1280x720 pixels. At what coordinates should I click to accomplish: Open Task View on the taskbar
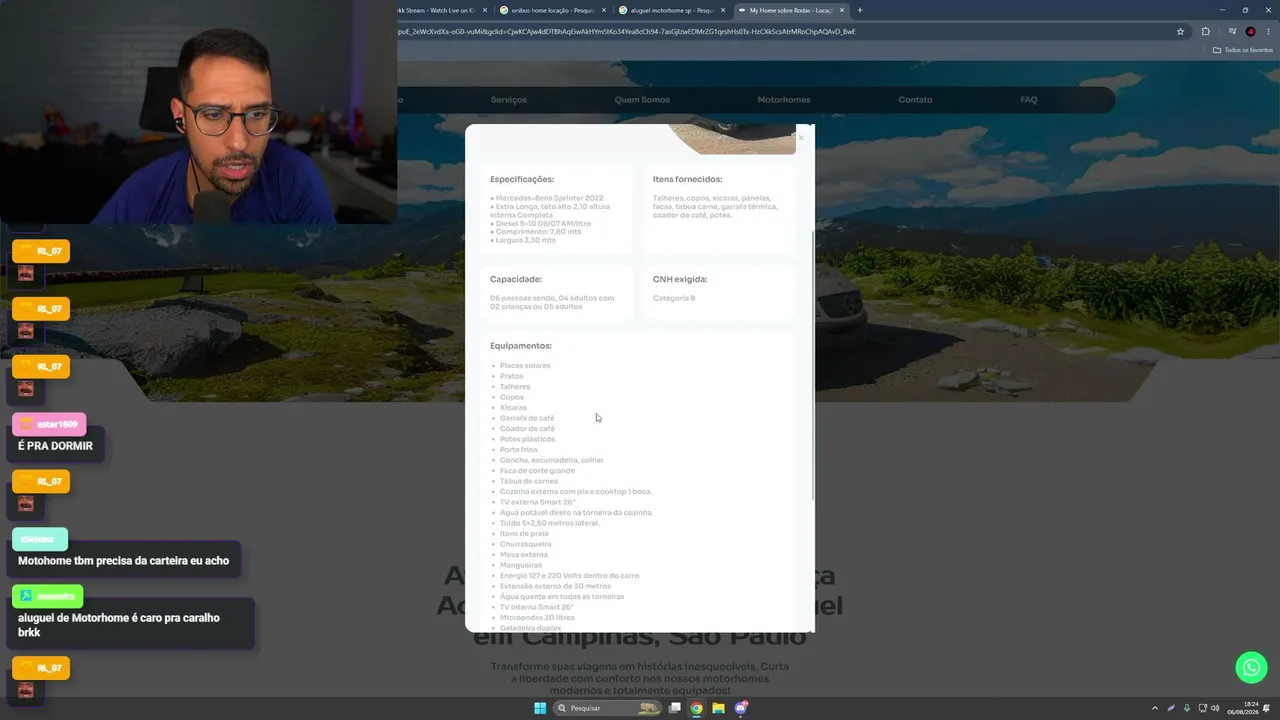tap(675, 708)
